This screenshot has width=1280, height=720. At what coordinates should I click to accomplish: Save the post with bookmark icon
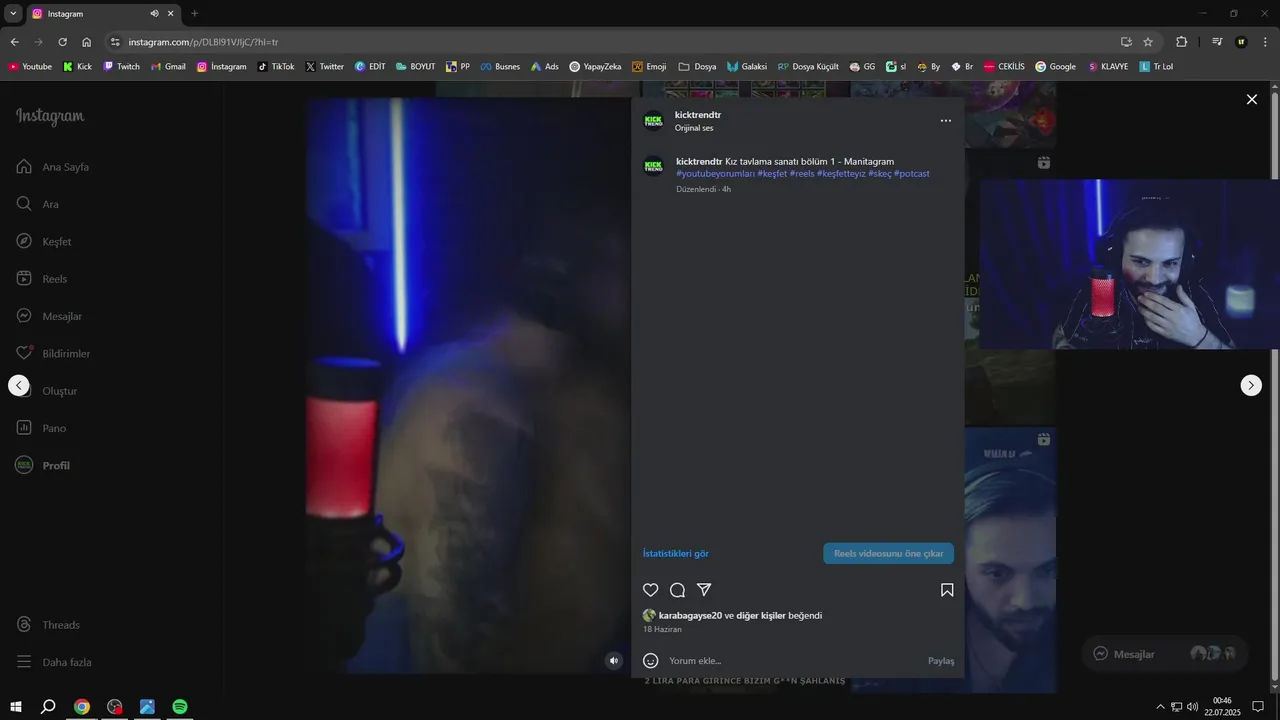pos(947,590)
